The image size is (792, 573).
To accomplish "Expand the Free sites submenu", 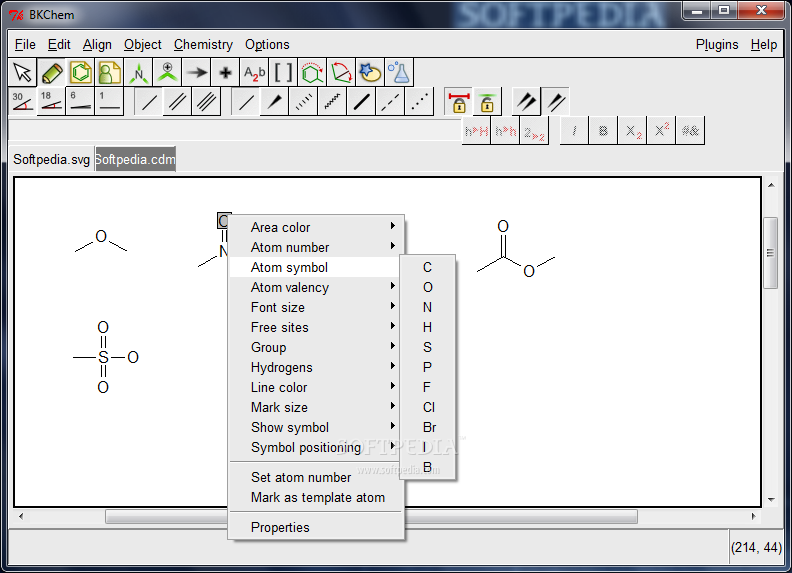I will tap(316, 327).
